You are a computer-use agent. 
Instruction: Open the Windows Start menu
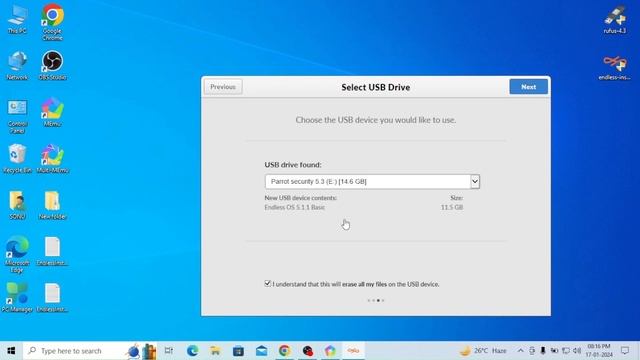pyautogui.click(x=11, y=351)
